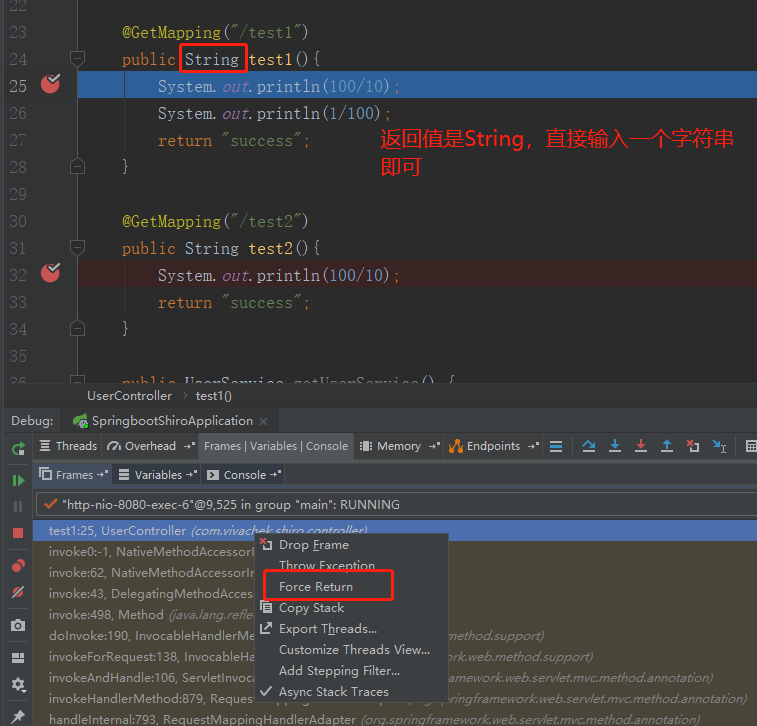Rerun SpringbootShiroApplication debug session

[x=18, y=449]
